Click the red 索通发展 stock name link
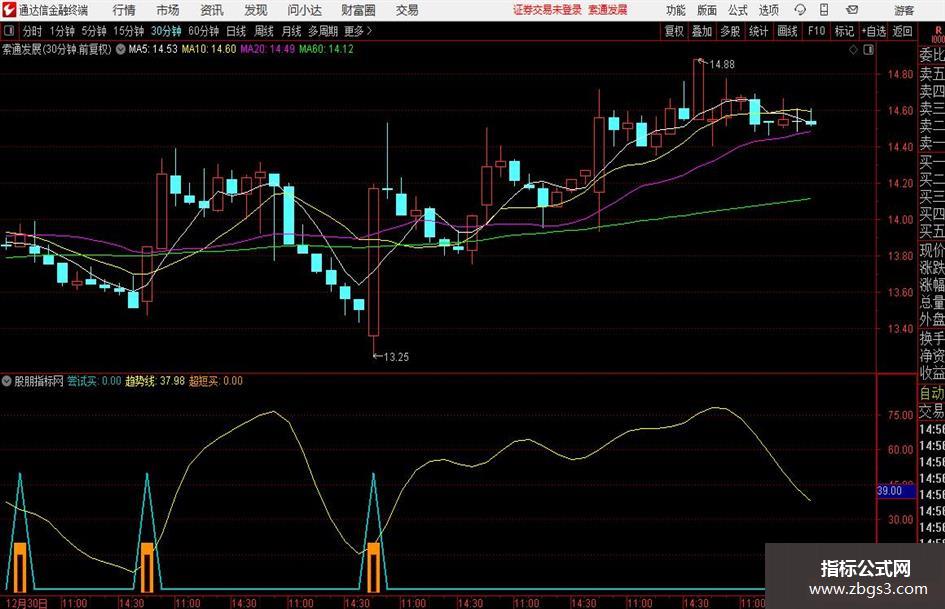 (608, 10)
